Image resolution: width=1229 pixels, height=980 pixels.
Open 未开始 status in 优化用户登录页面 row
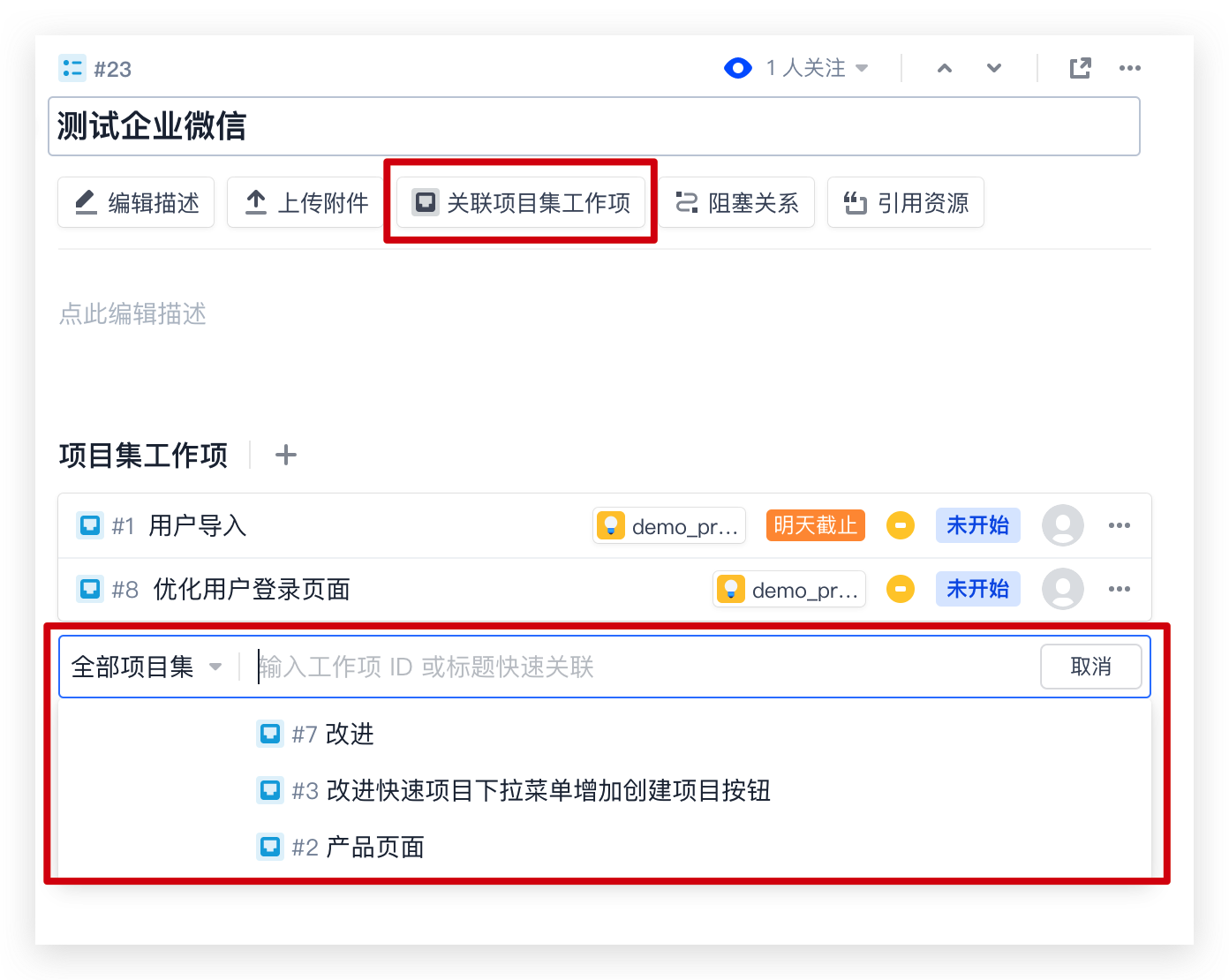(x=977, y=589)
